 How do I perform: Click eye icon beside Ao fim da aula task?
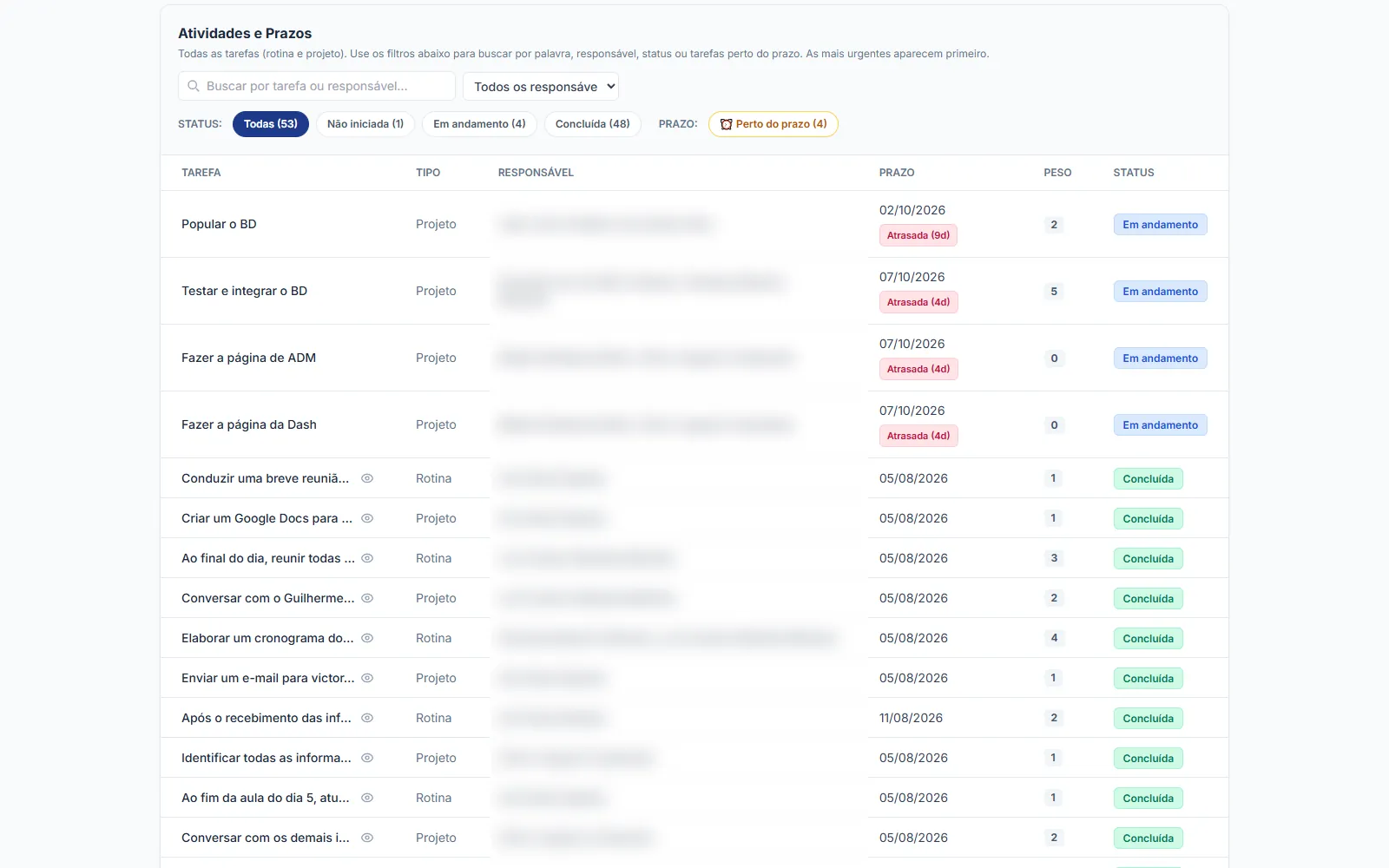point(367,798)
